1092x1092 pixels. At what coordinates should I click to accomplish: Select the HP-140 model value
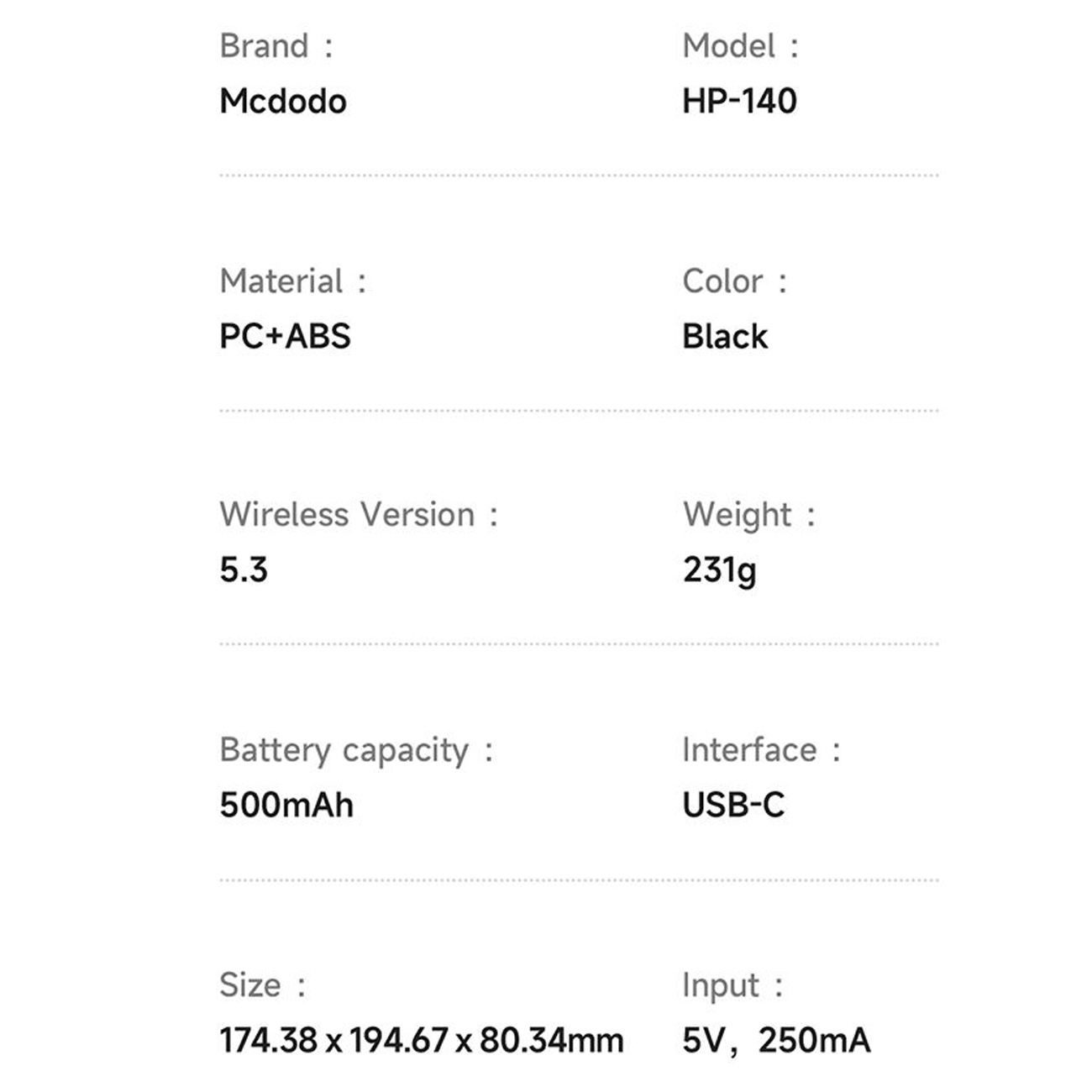[x=739, y=102]
